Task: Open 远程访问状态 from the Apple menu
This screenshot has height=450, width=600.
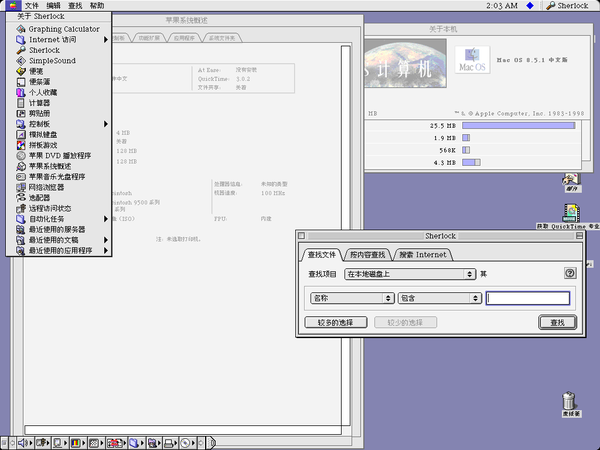Action: pyautogui.click(x=59, y=209)
